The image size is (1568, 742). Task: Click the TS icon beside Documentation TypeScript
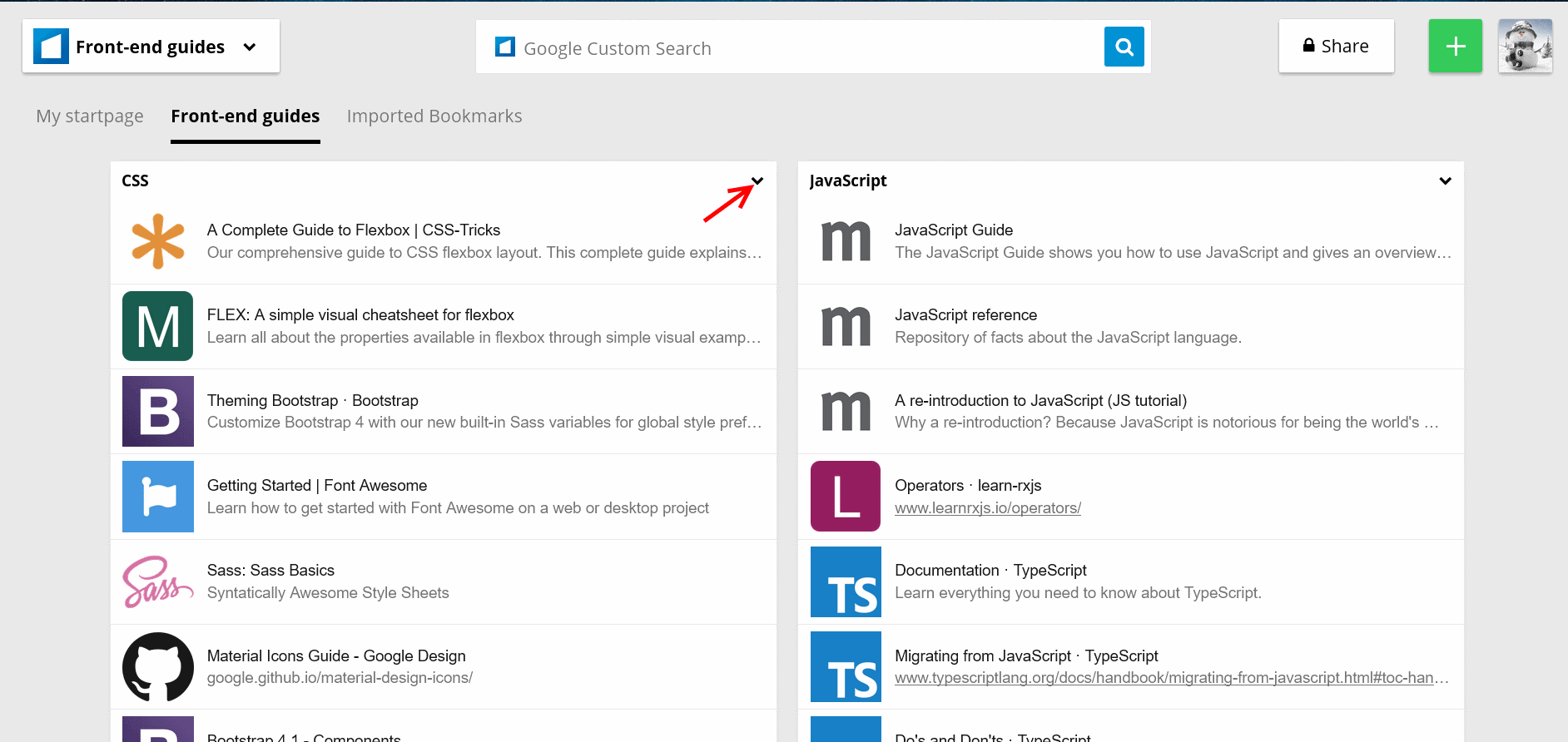(x=846, y=581)
